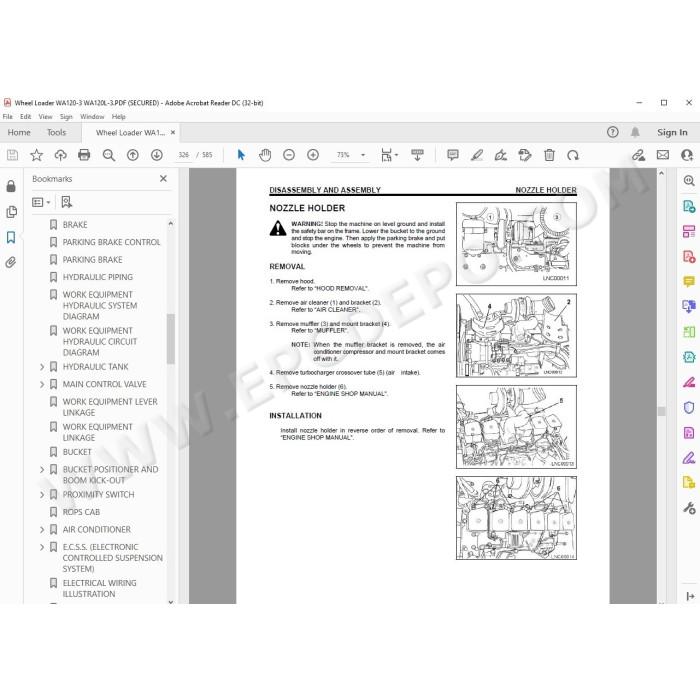Open the Sign menu
Screen dimensions: 700x700
(x=66, y=117)
